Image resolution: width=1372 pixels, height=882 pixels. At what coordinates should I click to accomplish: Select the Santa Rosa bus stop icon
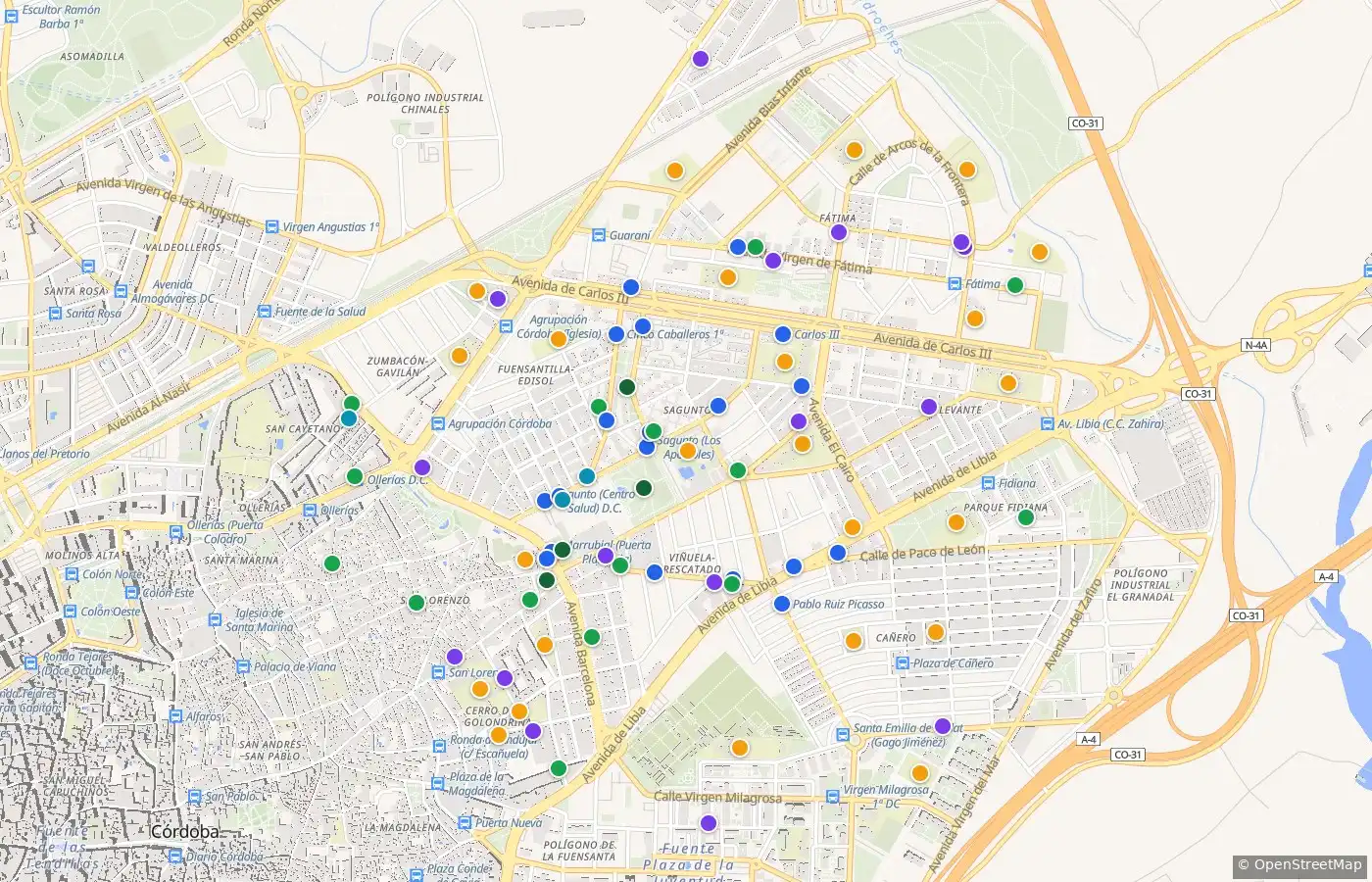[55, 314]
